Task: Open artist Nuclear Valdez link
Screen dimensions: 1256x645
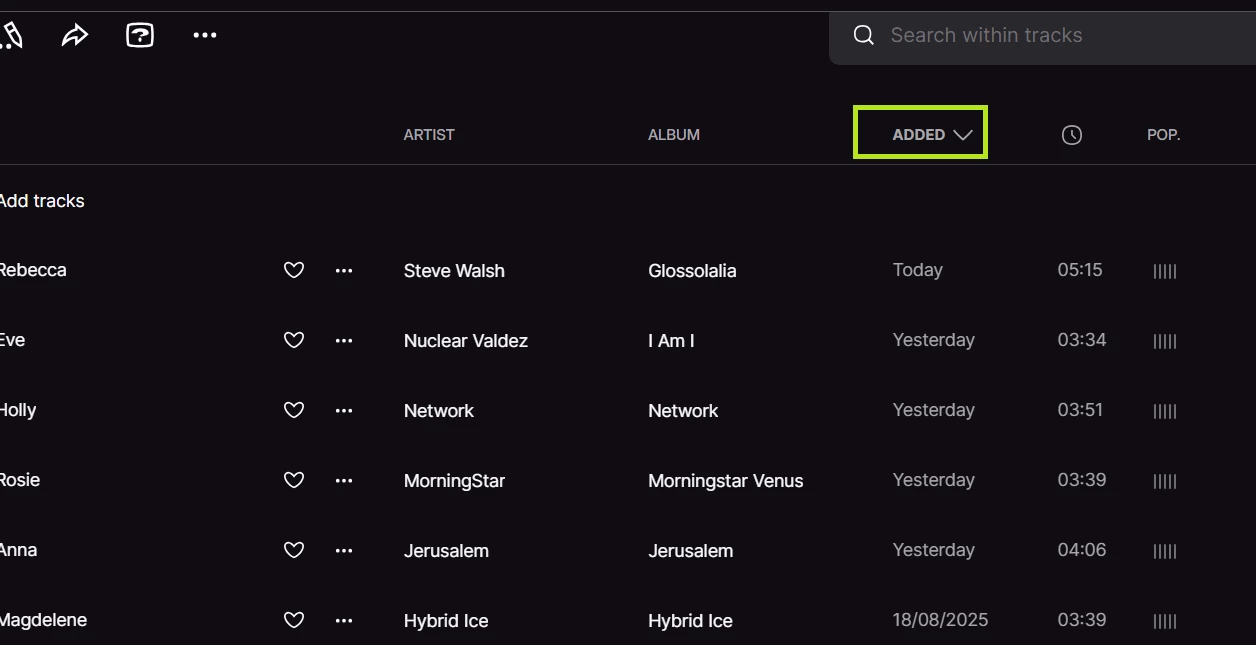Action: pos(466,341)
